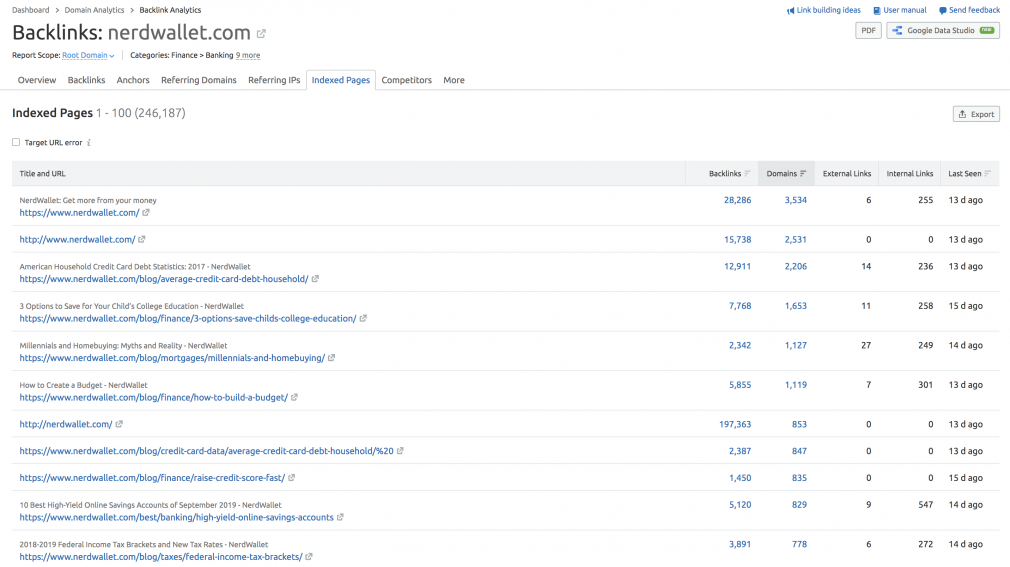Viewport: 1010px width, 567px height.
Task: Open external icon for 3-options-save-childs-college-education URL
Action: 363,318
